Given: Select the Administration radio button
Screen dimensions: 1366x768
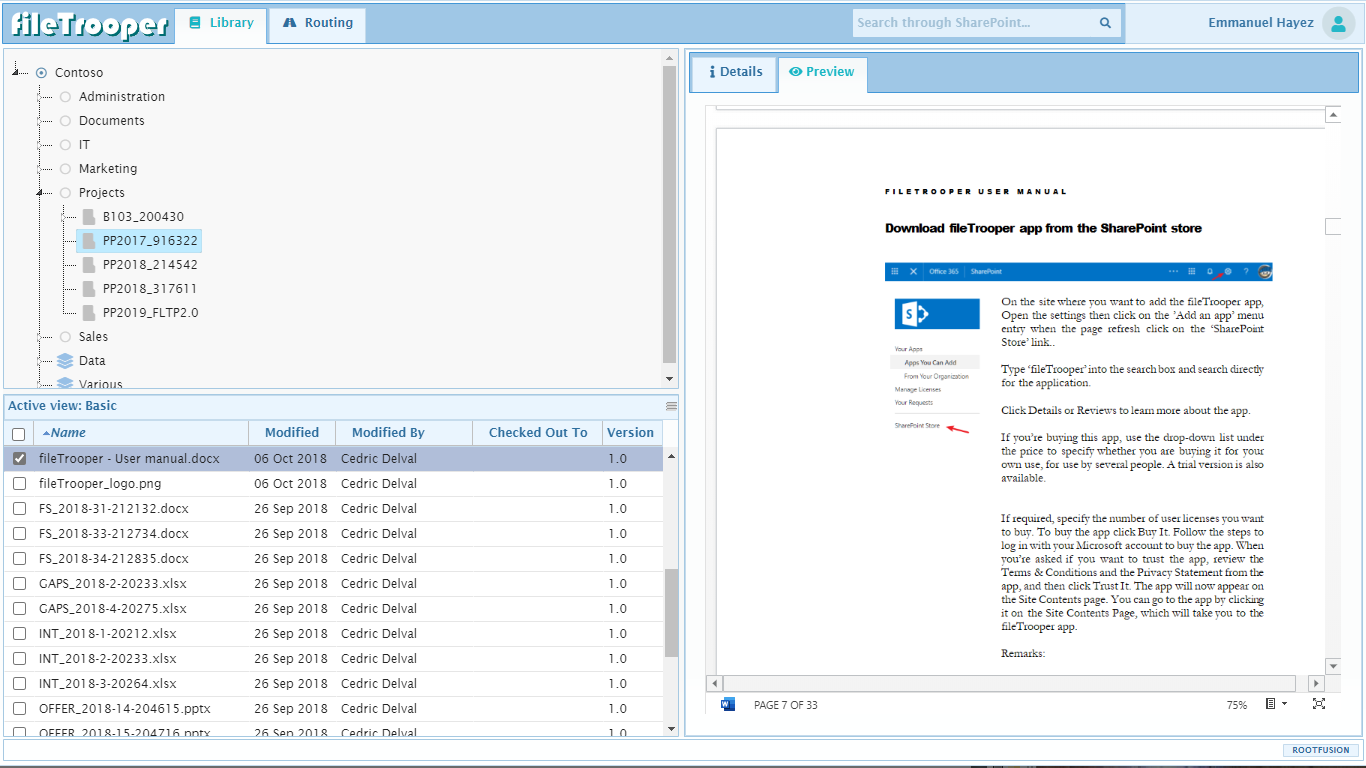Looking at the screenshot, I should coord(65,97).
